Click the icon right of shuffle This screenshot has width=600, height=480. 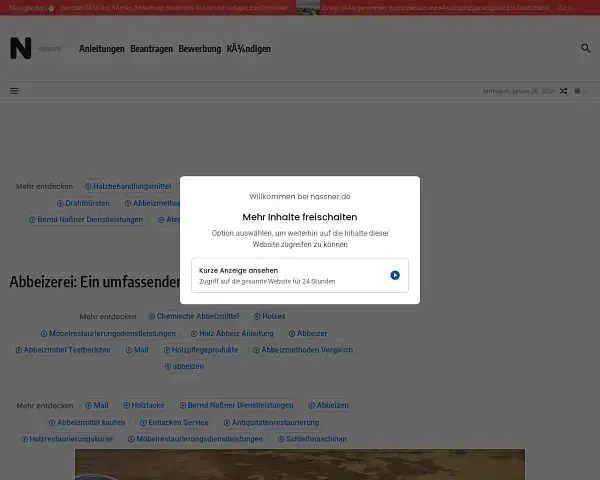[x=577, y=91]
